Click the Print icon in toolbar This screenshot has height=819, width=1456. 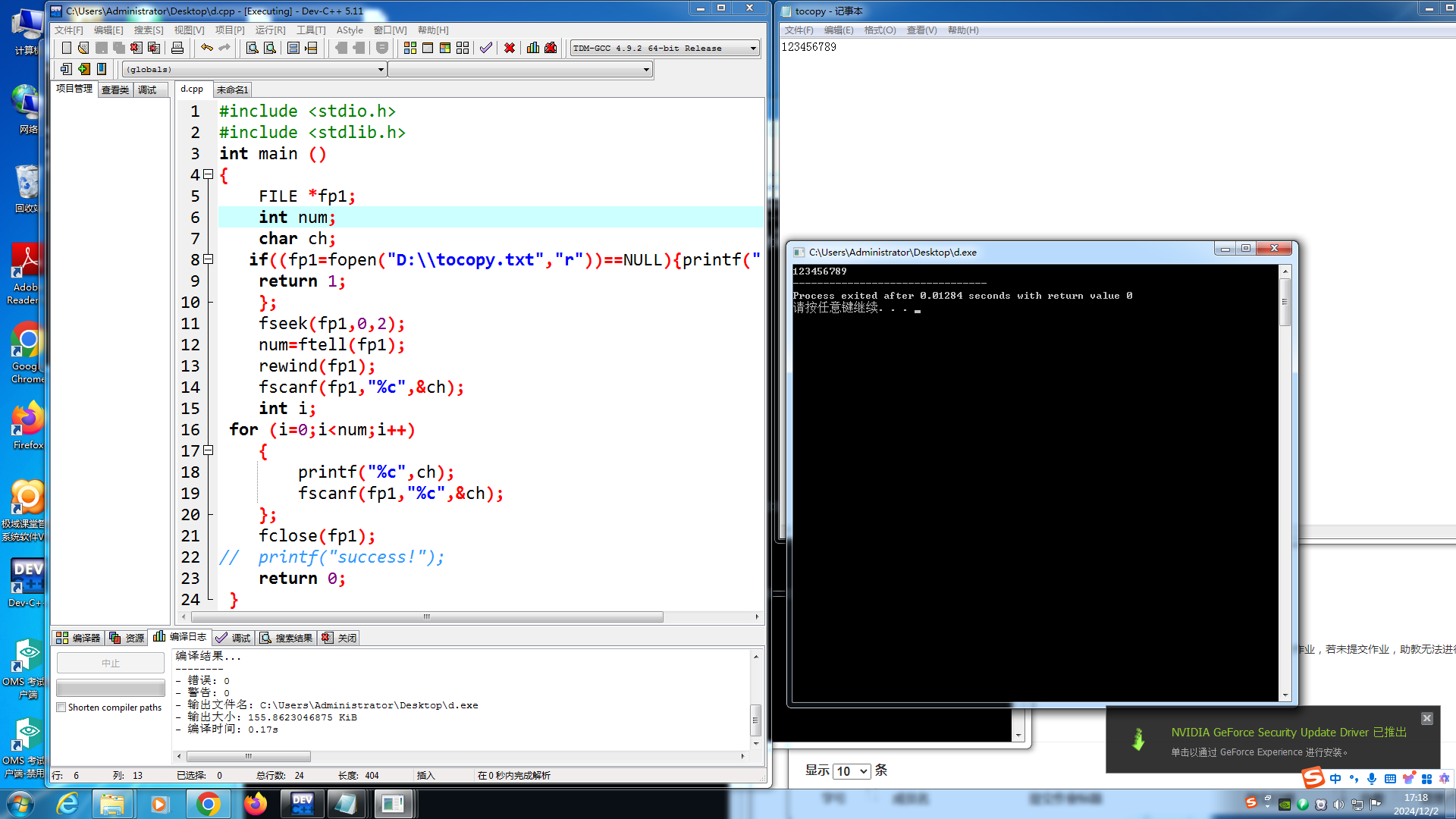click(177, 48)
